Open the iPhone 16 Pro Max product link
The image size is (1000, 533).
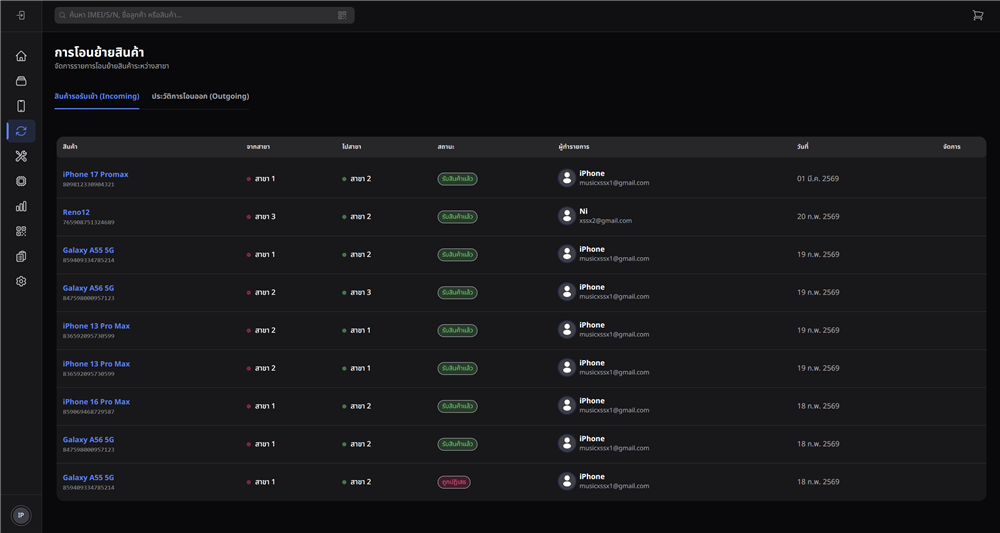[96, 402]
